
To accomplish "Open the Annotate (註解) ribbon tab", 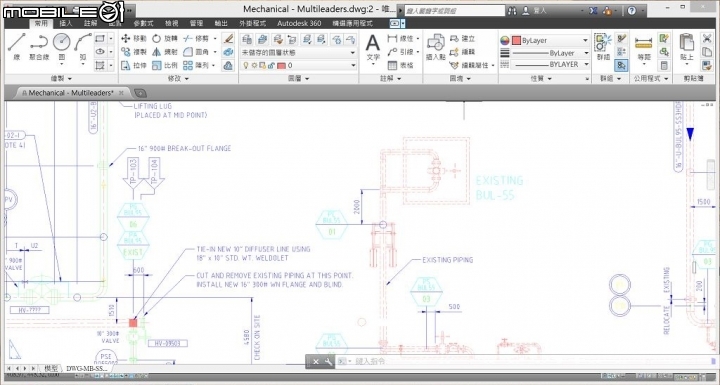I will [91, 23].
